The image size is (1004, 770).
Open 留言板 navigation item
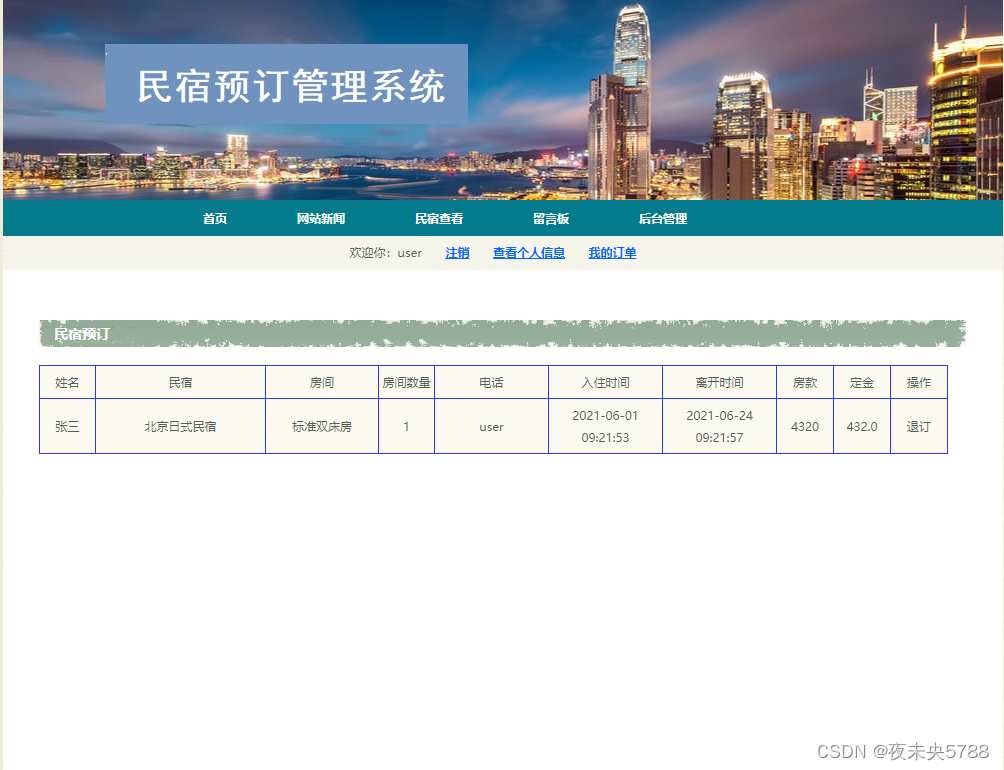[551, 218]
